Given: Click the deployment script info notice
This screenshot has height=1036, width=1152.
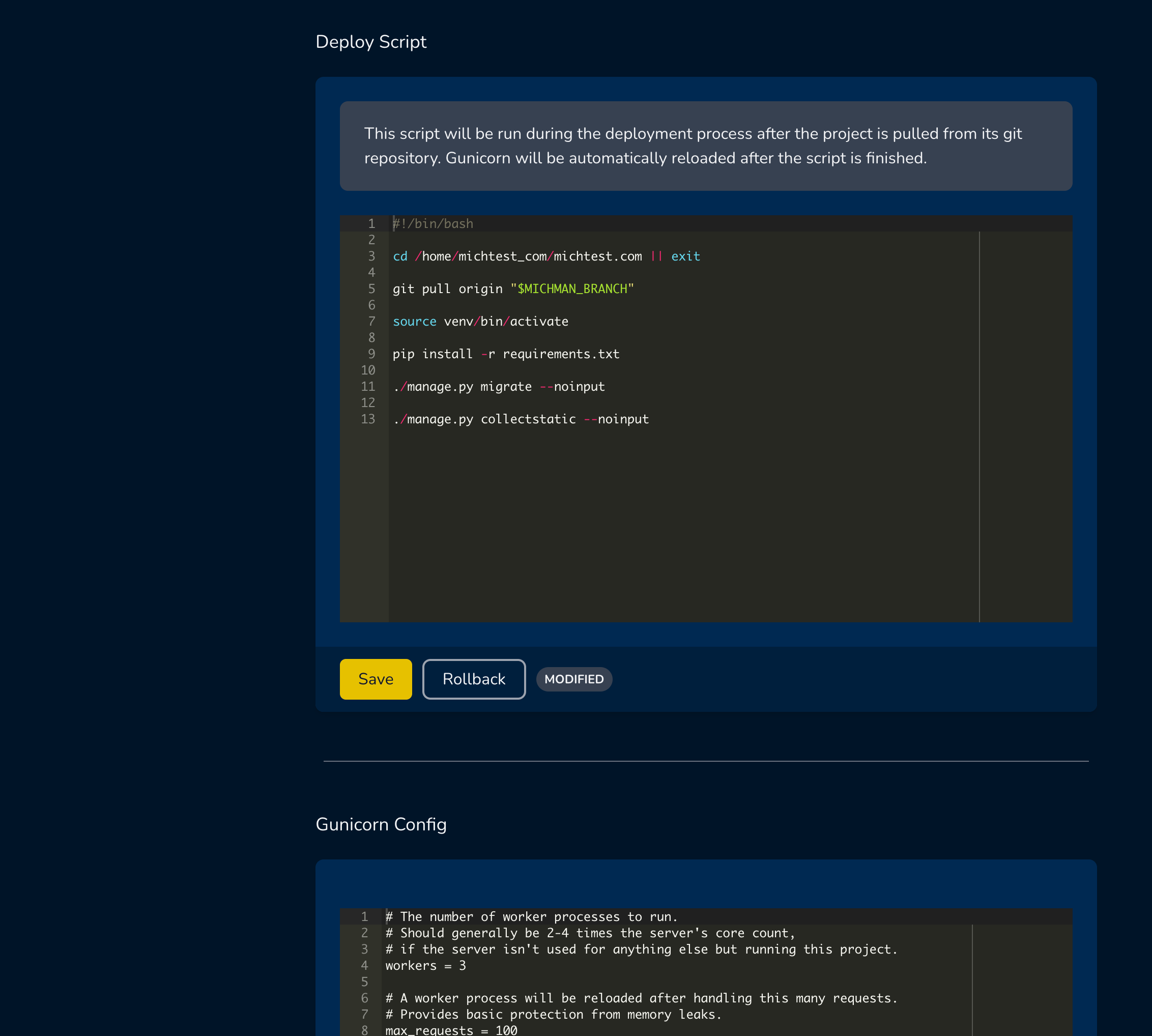Looking at the screenshot, I should [x=706, y=147].
